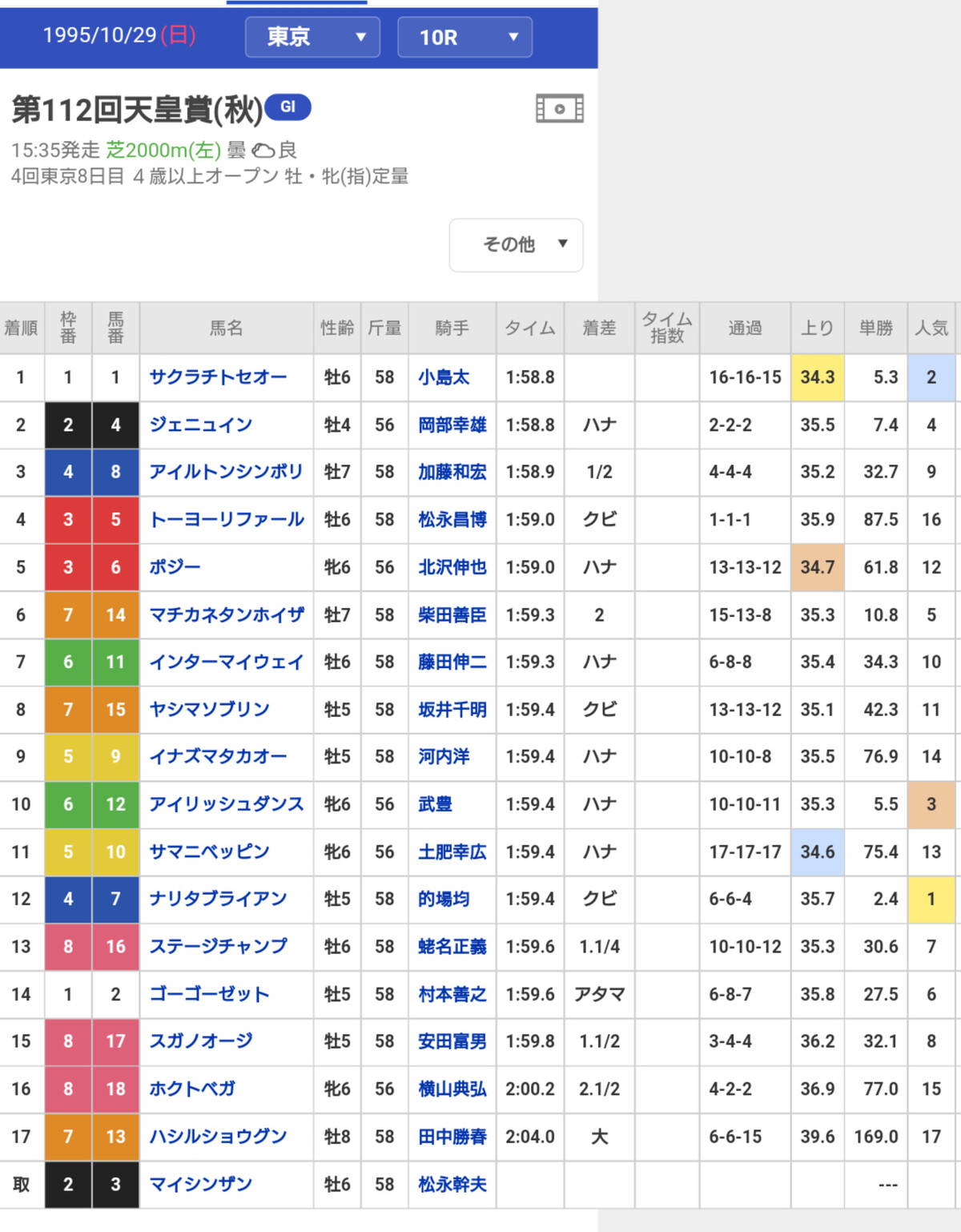Image resolution: width=961 pixels, height=1232 pixels.
Task: Open the 東京 racecourse dropdown
Action: pyautogui.click(x=312, y=37)
